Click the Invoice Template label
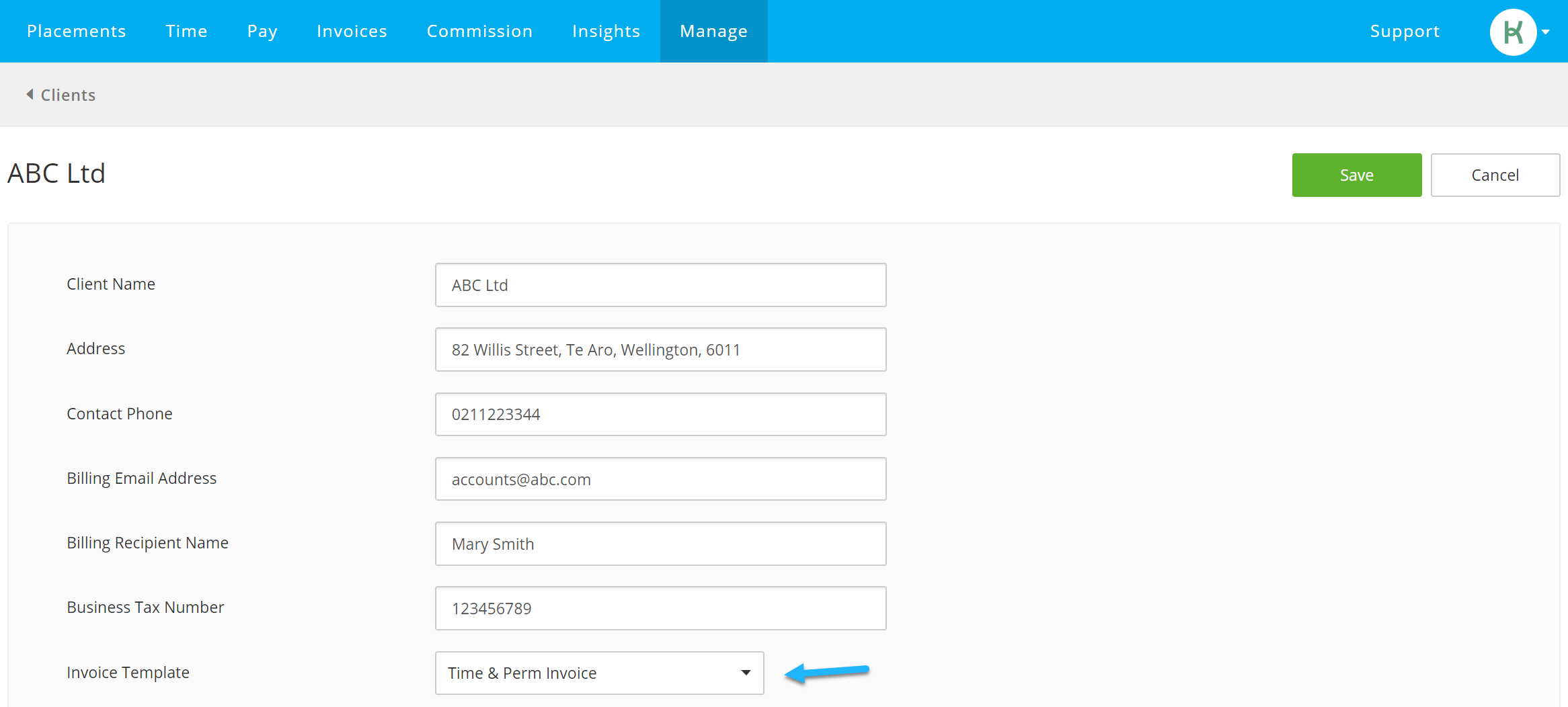This screenshot has height=707, width=1568. 128,673
